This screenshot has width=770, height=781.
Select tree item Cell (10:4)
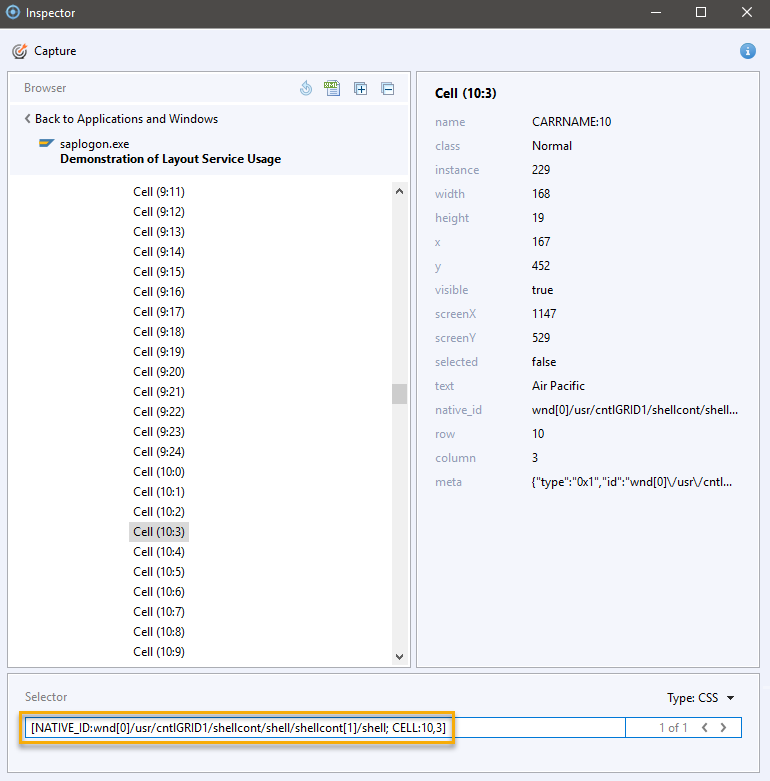tap(159, 551)
